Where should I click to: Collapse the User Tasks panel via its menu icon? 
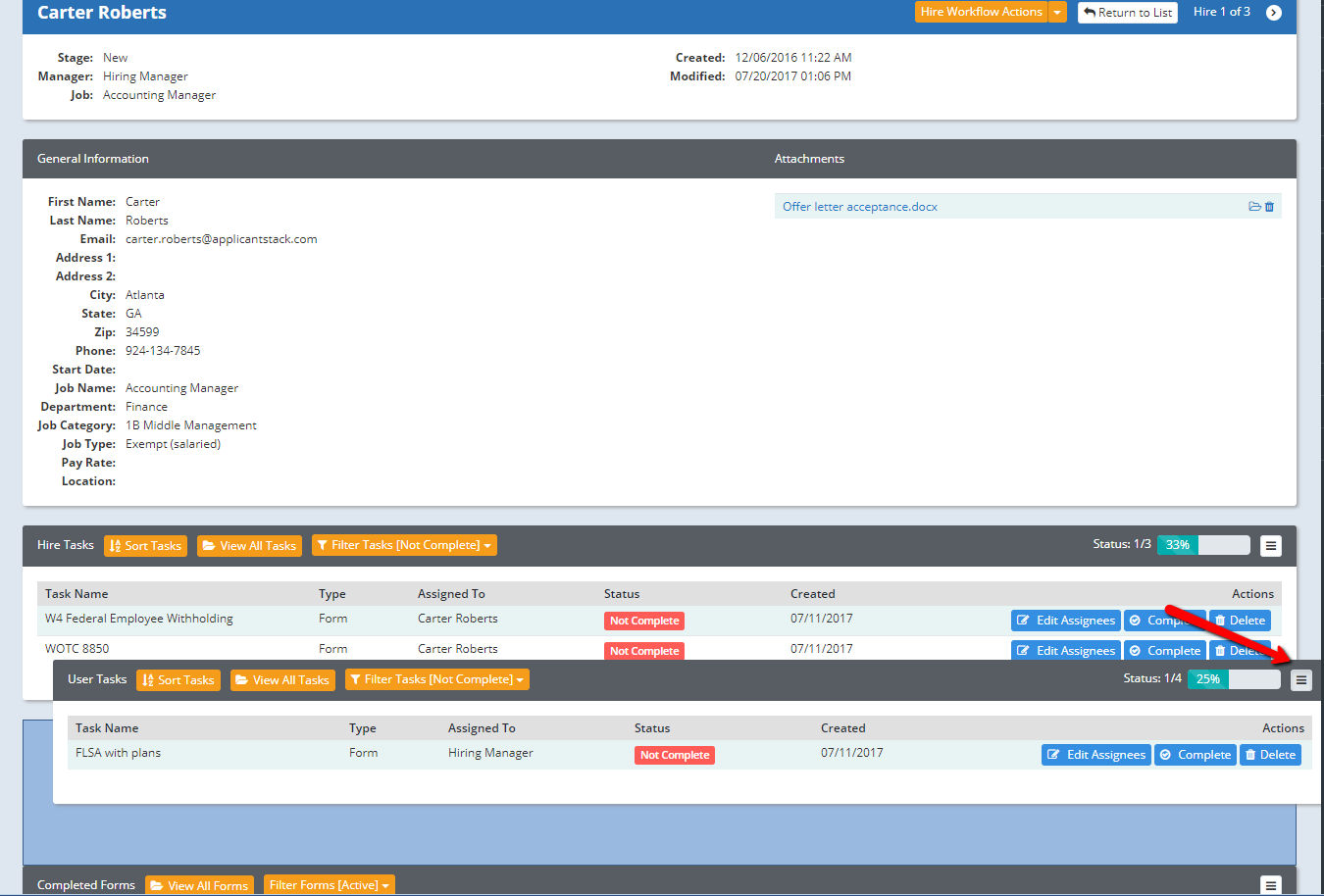click(1301, 678)
